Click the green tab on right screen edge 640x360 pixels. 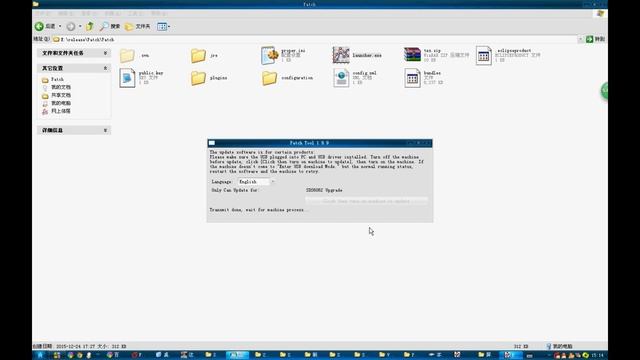click(604, 90)
